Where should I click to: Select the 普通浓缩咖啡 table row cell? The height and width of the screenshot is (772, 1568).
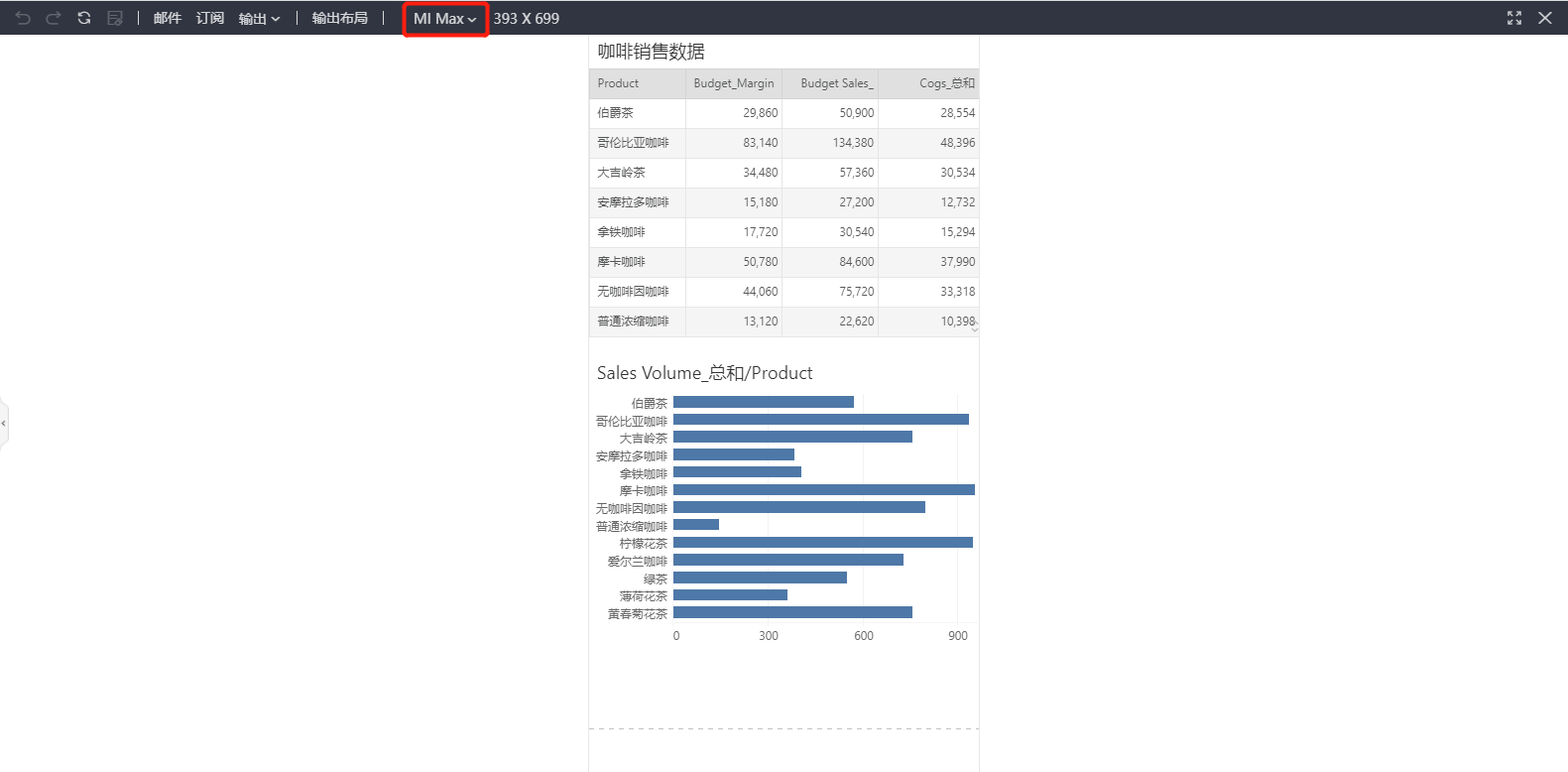click(637, 322)
